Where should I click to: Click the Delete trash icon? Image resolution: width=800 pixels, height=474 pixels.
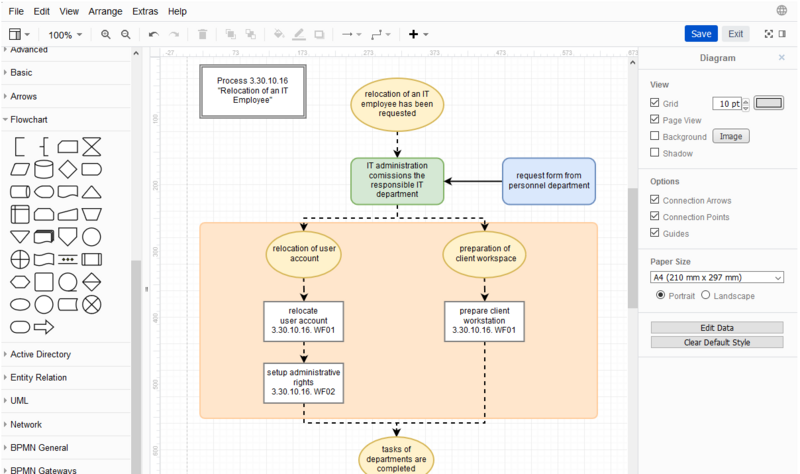(203, 34)
